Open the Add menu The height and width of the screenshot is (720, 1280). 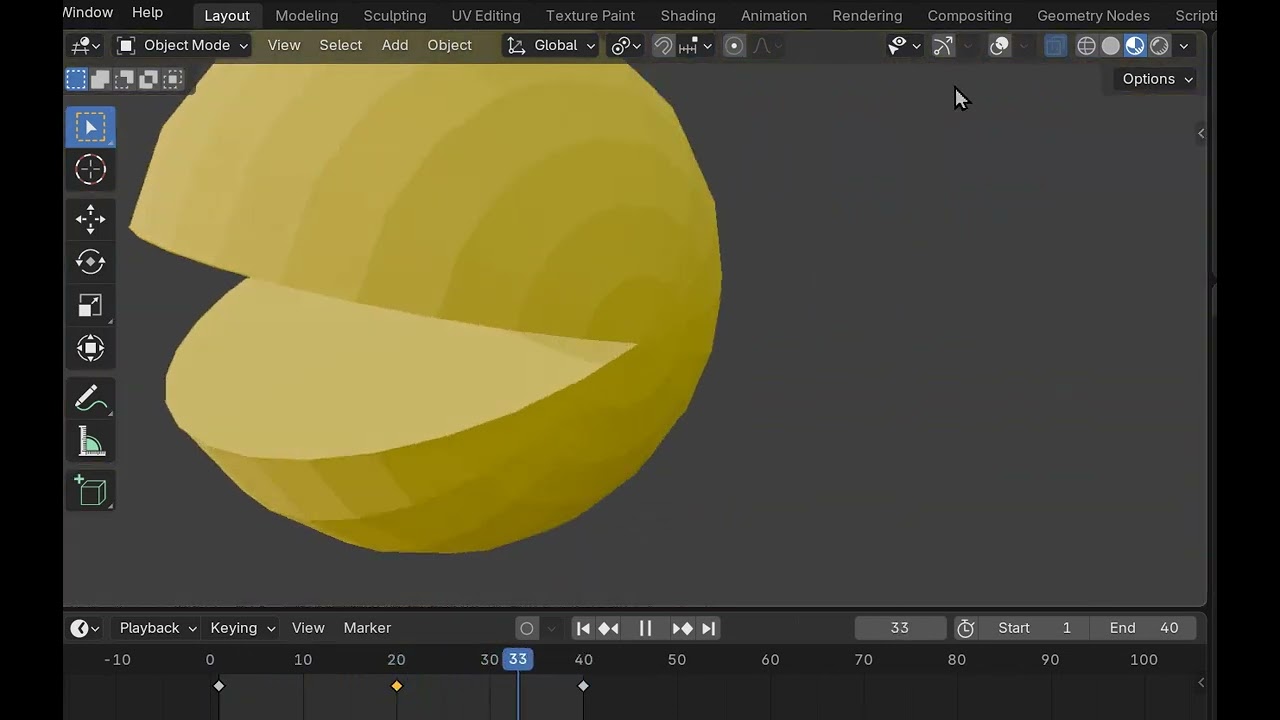click(x=395, y=45)
